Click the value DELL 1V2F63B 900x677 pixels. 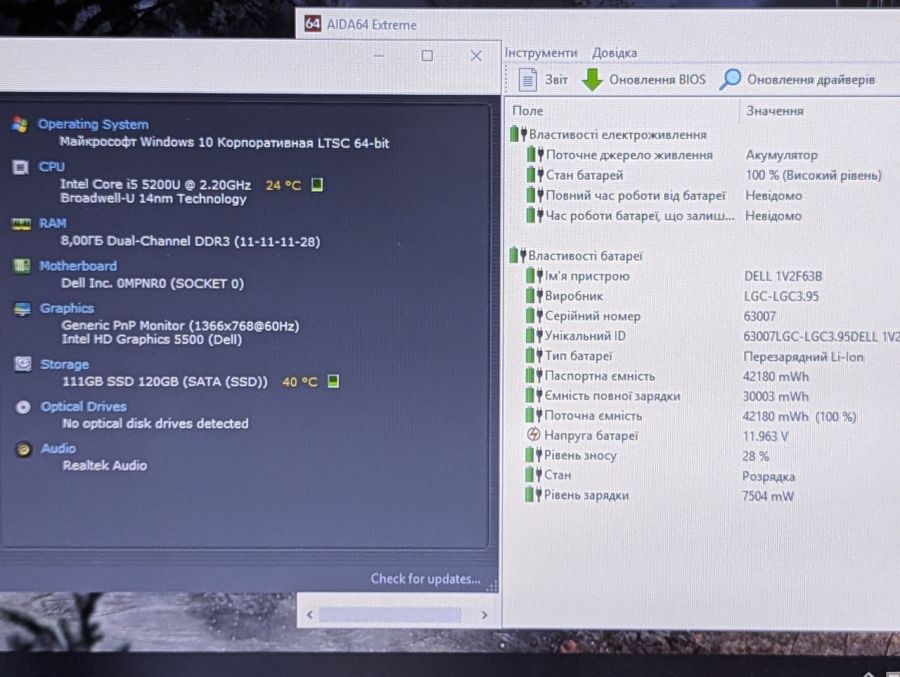783,276
